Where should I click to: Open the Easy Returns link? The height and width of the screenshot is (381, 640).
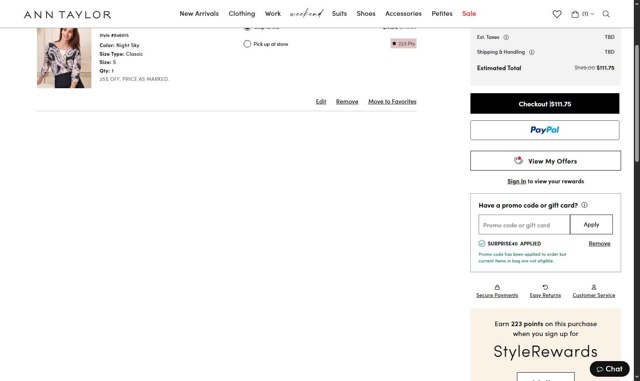coord(545,295)
